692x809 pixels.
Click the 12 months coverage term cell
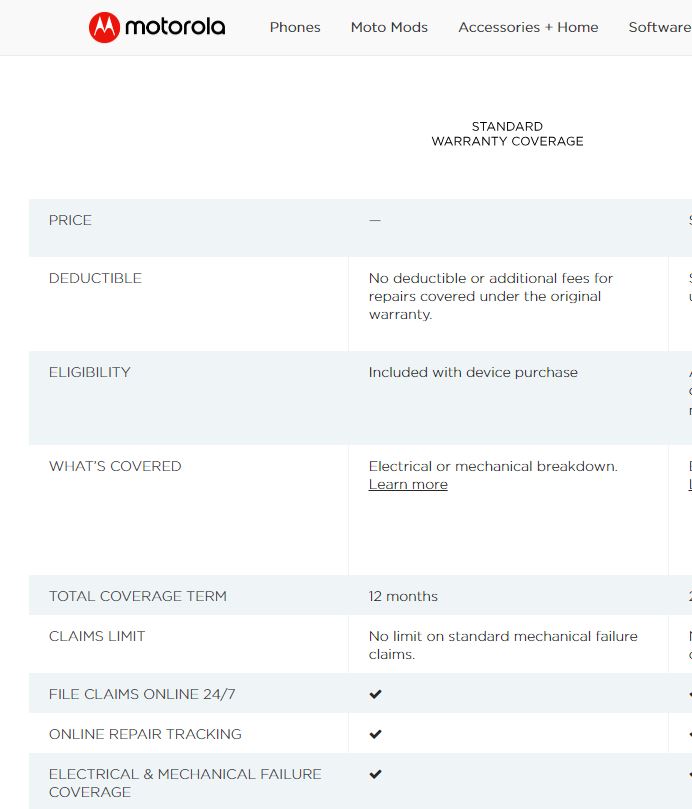click(x=403, y=596)
